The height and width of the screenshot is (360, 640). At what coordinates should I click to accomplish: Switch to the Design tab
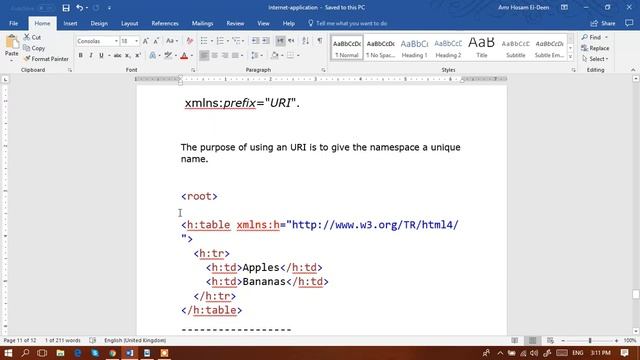[99, 23]
